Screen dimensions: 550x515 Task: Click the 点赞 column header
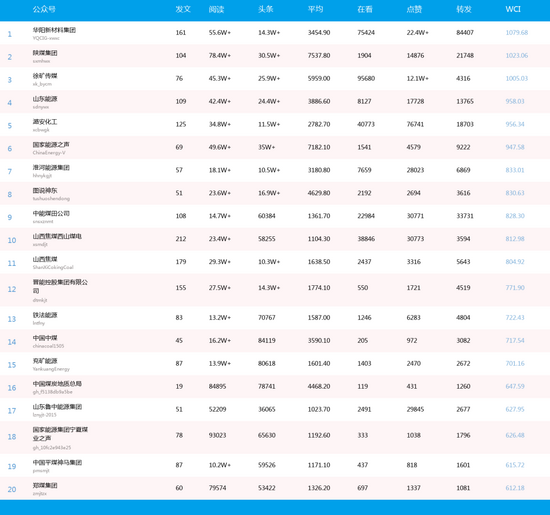click(x=414, y=9)
